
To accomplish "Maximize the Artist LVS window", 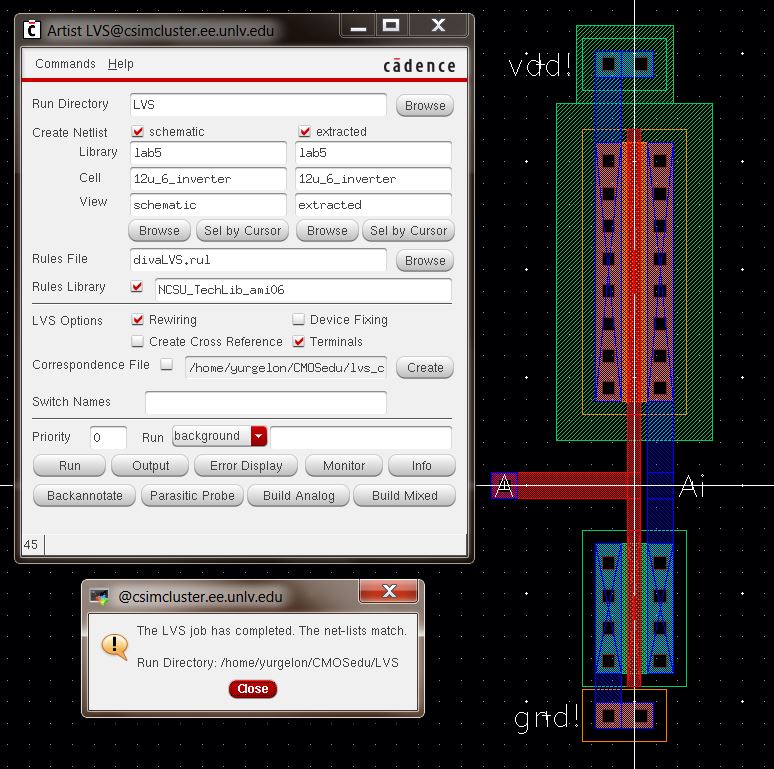I will coord(391,25).
